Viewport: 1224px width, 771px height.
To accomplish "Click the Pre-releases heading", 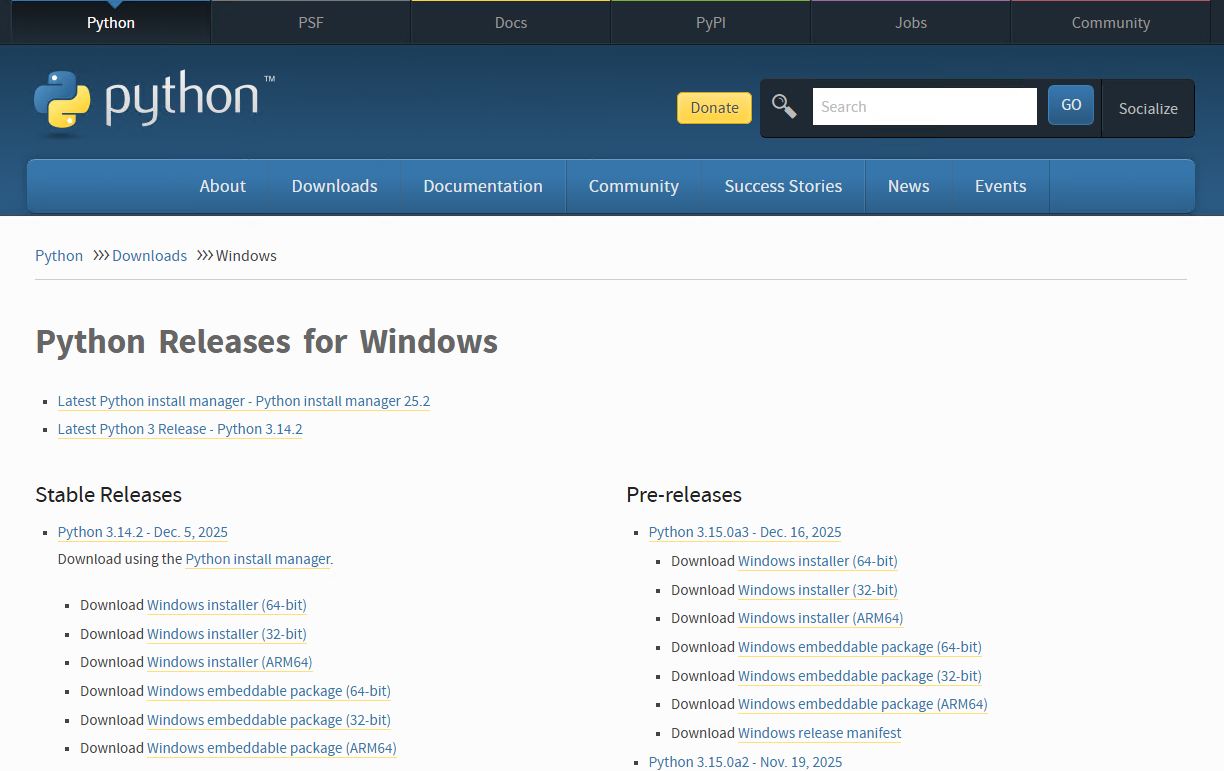I will [684, 495].
